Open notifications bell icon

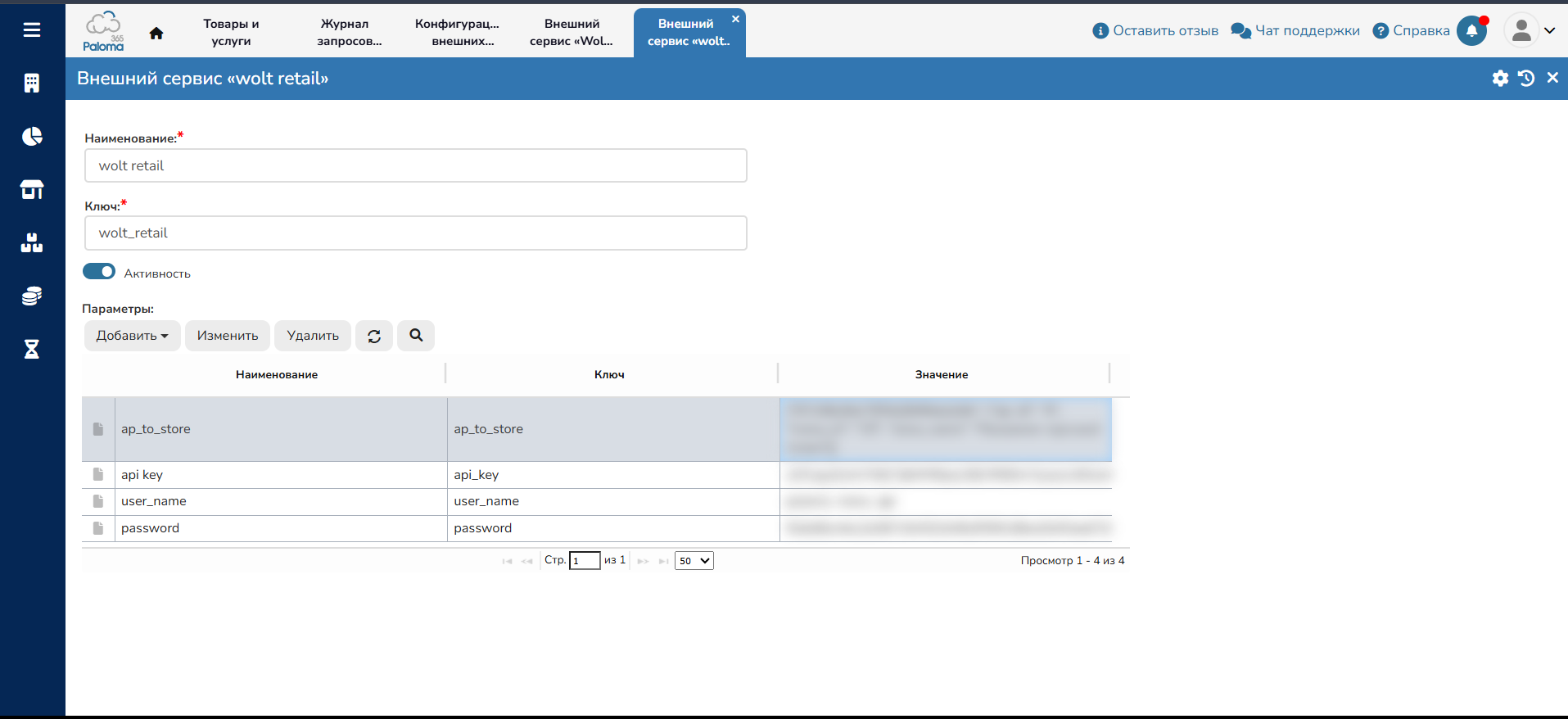coord(1471,31)
